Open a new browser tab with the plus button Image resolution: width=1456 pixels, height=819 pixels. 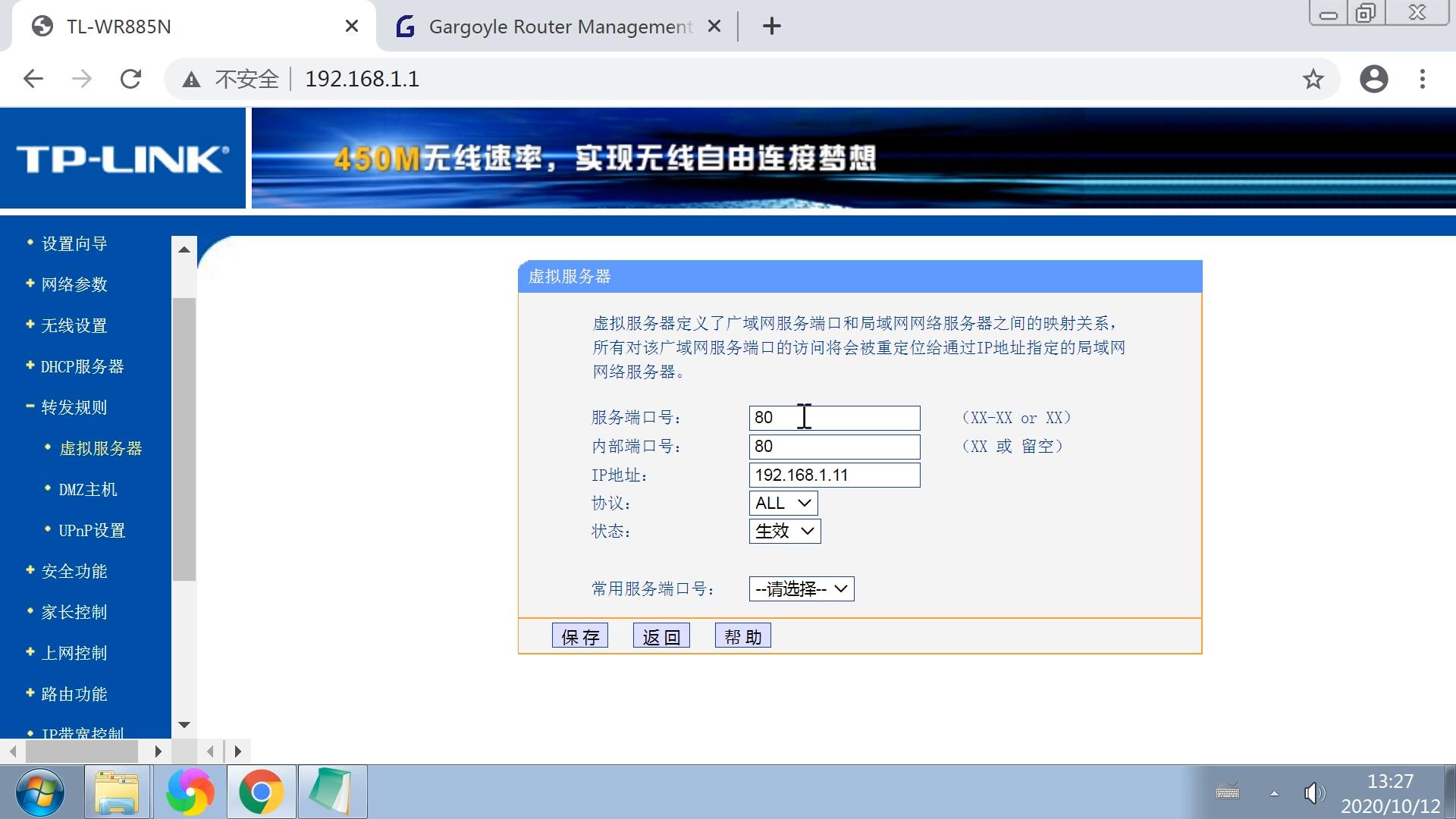coord(771,26)
